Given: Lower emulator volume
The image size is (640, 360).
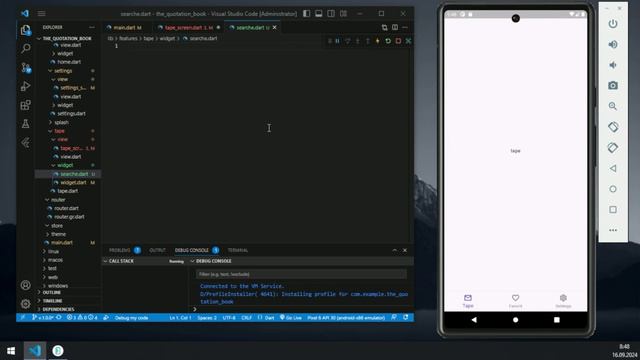Looking at the screenshot, I should (x=613, y=65).
